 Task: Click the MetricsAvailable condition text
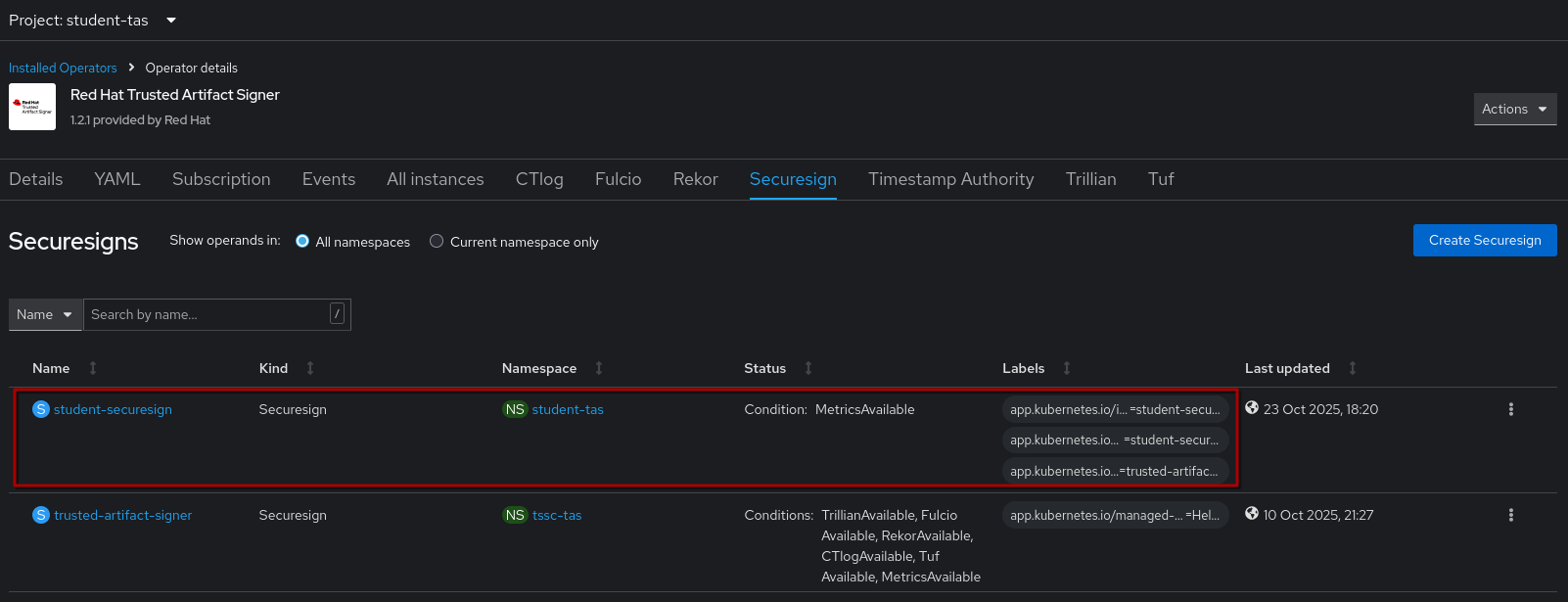point(865,409)
